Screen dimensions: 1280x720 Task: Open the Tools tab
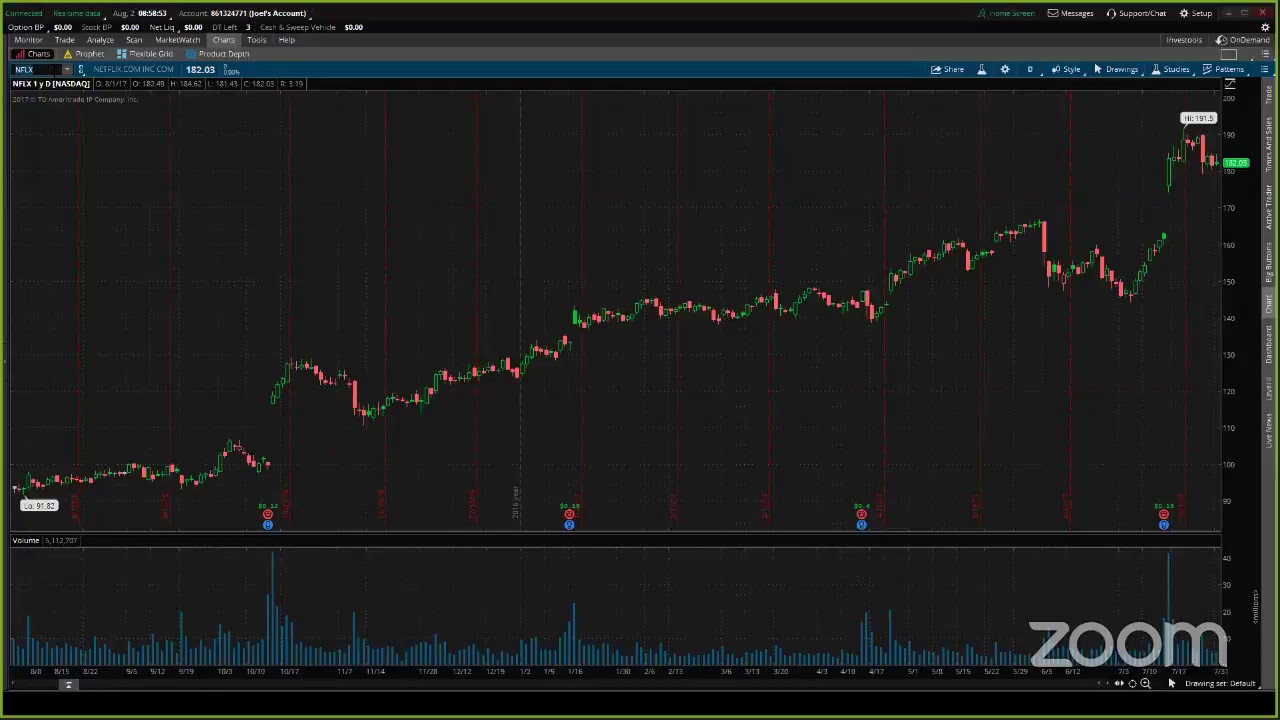(256, 40)
